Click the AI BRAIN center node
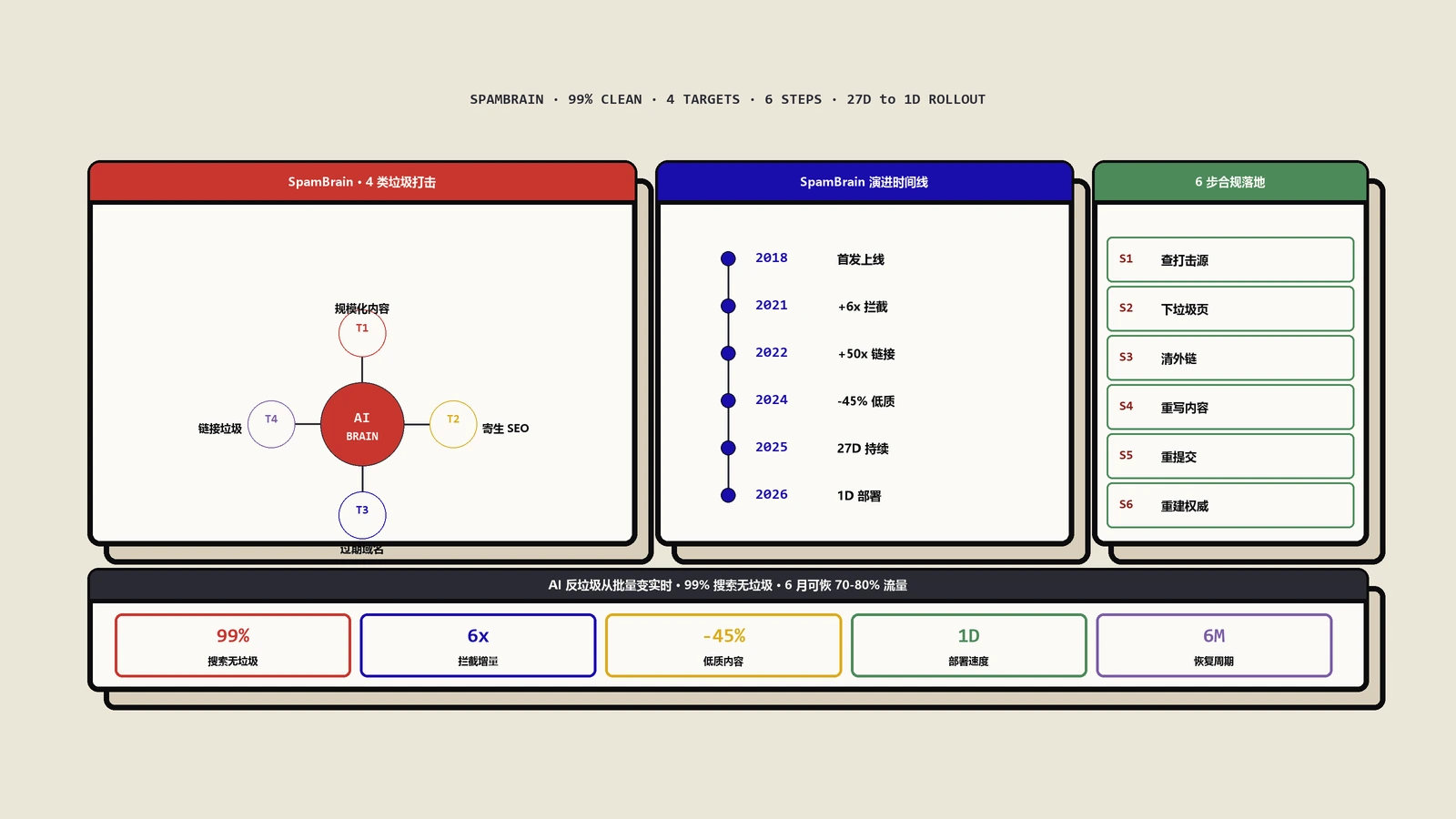This screenshot has height=819, width=1456. pyautogui.click(x=362, y=424)
